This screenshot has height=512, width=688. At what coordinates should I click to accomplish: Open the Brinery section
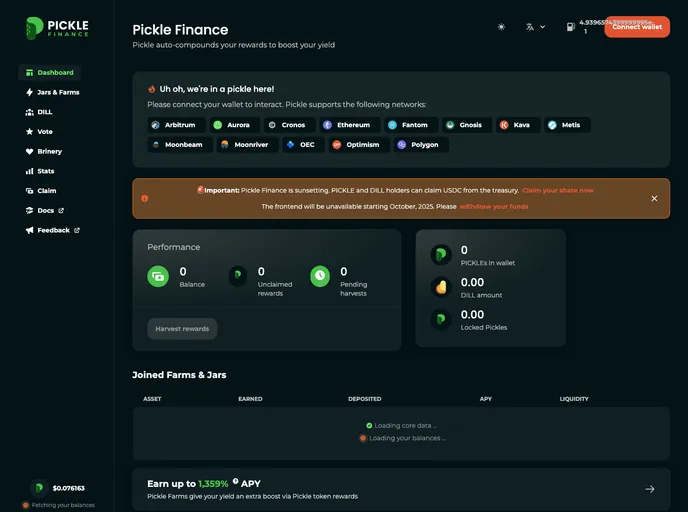pyautogui.click(x=44, y=151)
